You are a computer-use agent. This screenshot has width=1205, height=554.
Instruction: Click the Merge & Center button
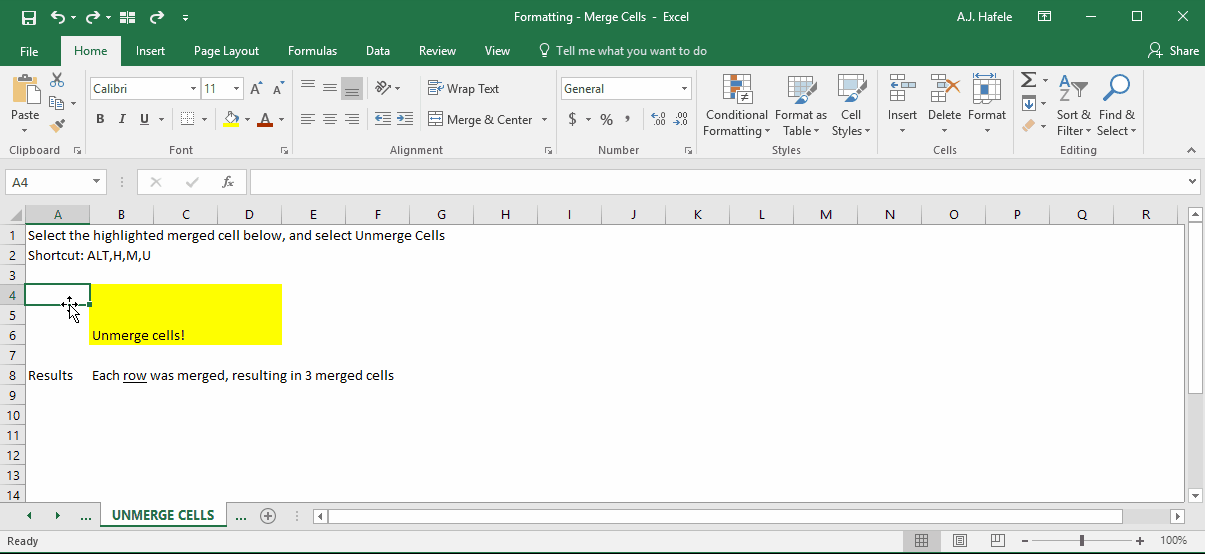click(480, 119)
